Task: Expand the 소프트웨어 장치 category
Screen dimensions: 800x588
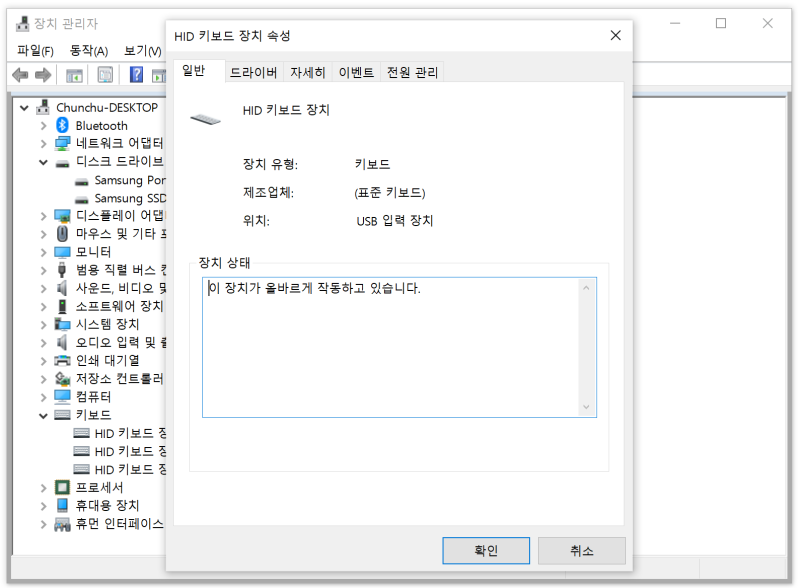Action: tap(43, 307)
